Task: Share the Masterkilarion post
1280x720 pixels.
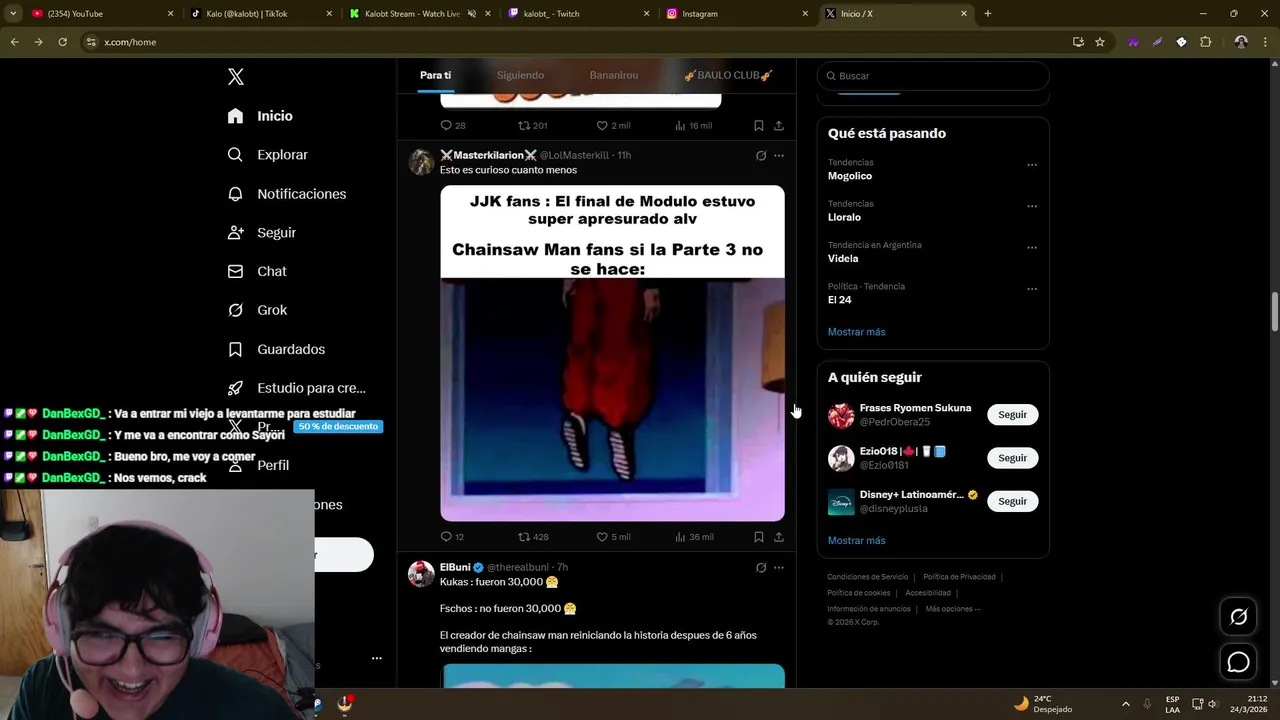Action: click(x=779, y=537)
